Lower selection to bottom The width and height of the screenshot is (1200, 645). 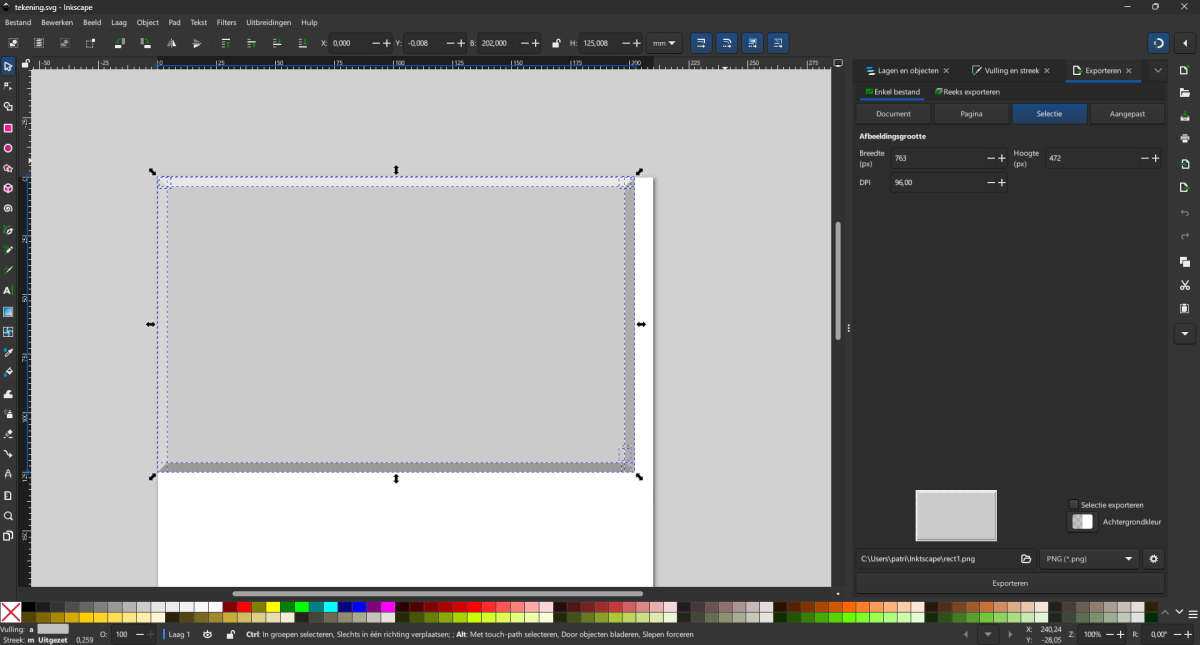coord(301,43)
